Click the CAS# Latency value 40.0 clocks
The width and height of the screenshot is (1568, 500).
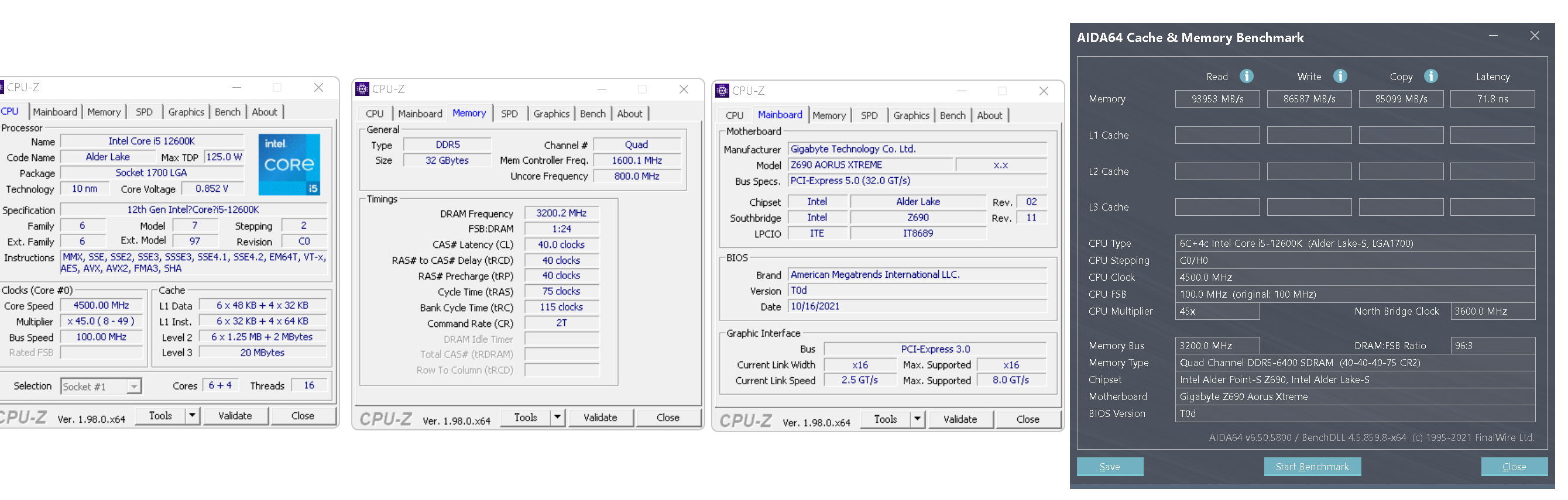(x=561, y=244)
